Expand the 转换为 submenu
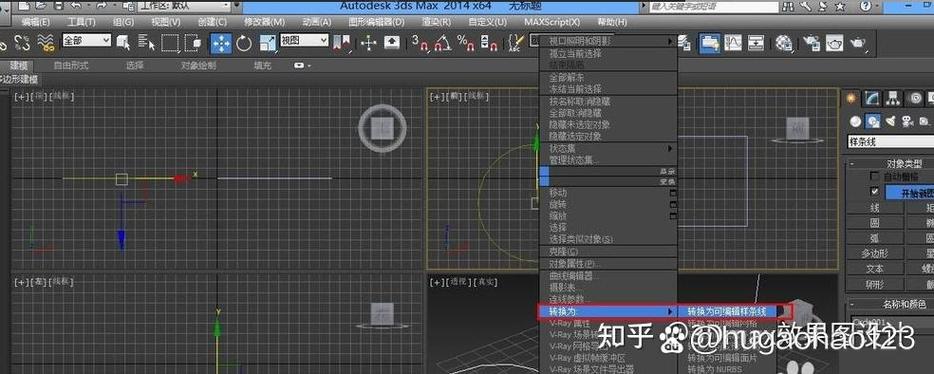934x374 pixels. click(x=608, y=311)
